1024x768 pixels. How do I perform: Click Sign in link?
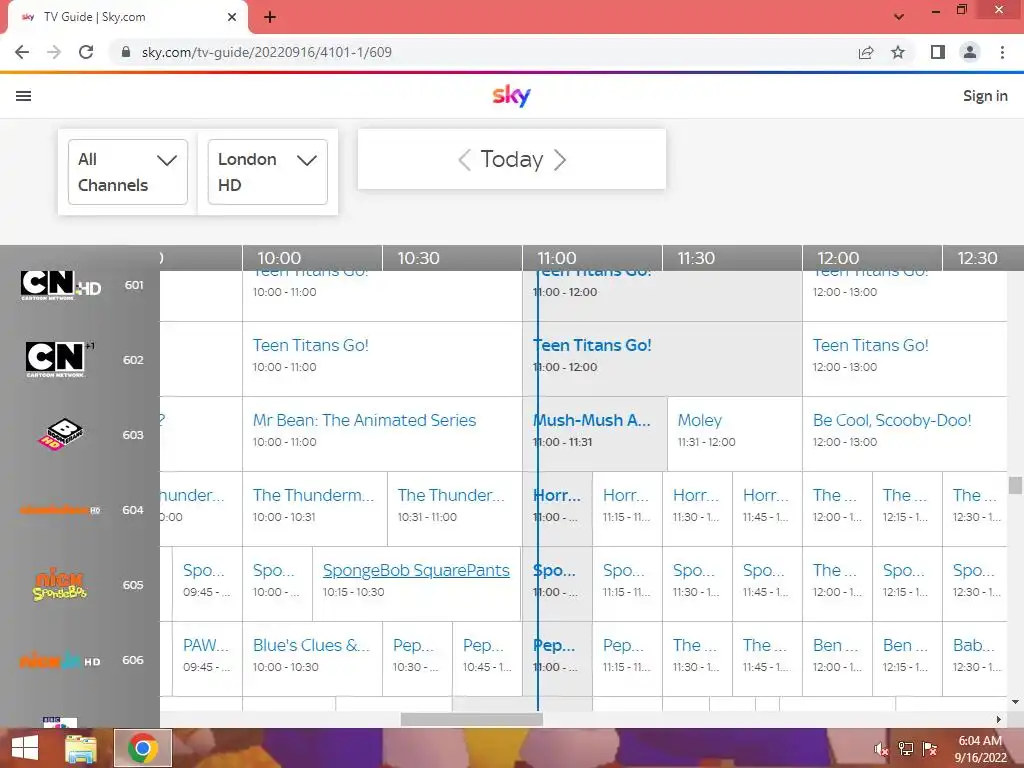click(985, 96)
